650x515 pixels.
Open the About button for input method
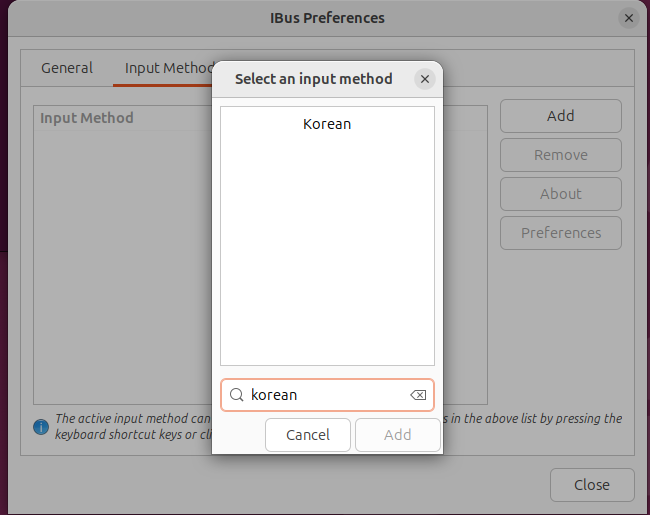[561, 194]
